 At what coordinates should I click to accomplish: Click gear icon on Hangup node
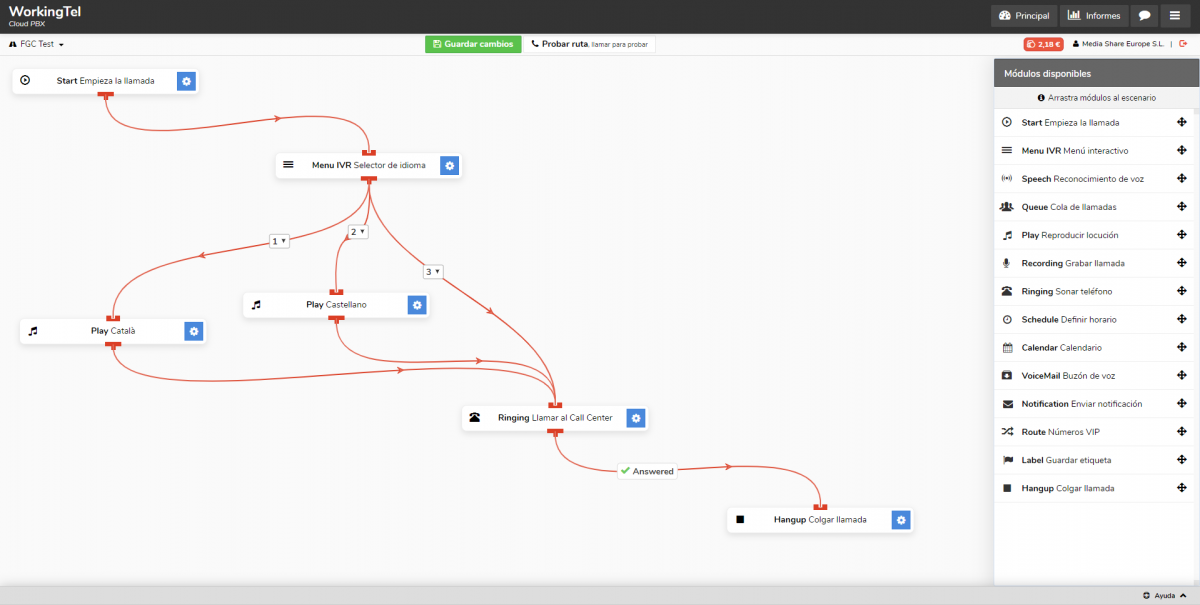point(901,520)
